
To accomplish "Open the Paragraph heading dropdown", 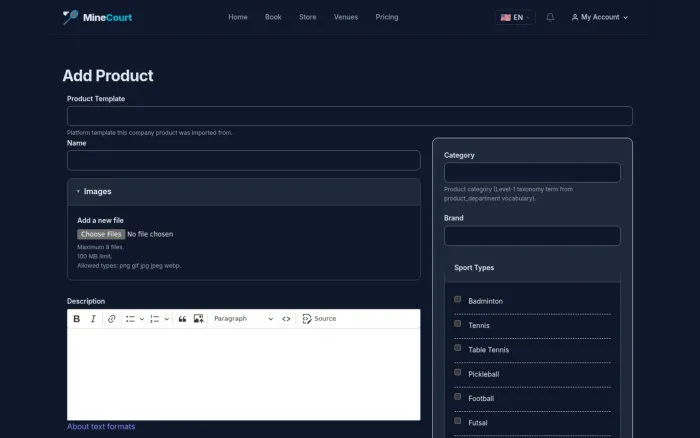I will coord(243,319).
